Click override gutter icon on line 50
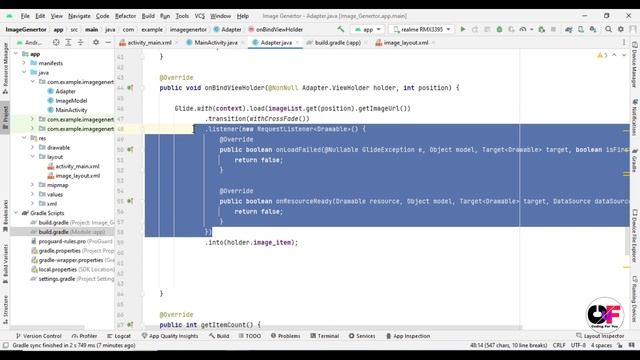This screenshot has width=640, height=360. pyautogui.click(x=130, y=149)
